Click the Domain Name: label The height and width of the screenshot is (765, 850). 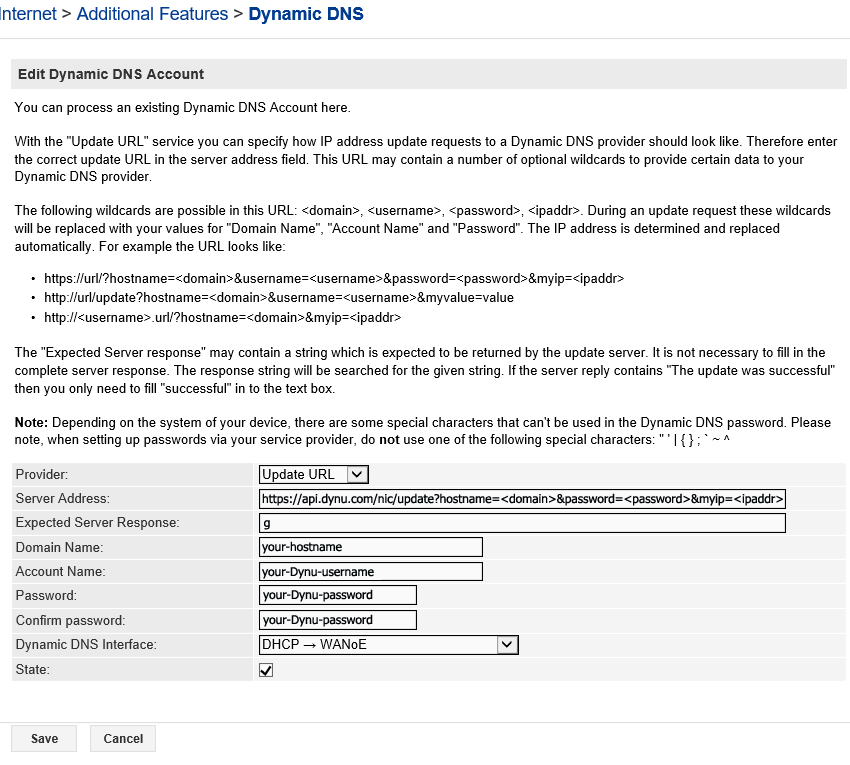[x=59, y=547]
